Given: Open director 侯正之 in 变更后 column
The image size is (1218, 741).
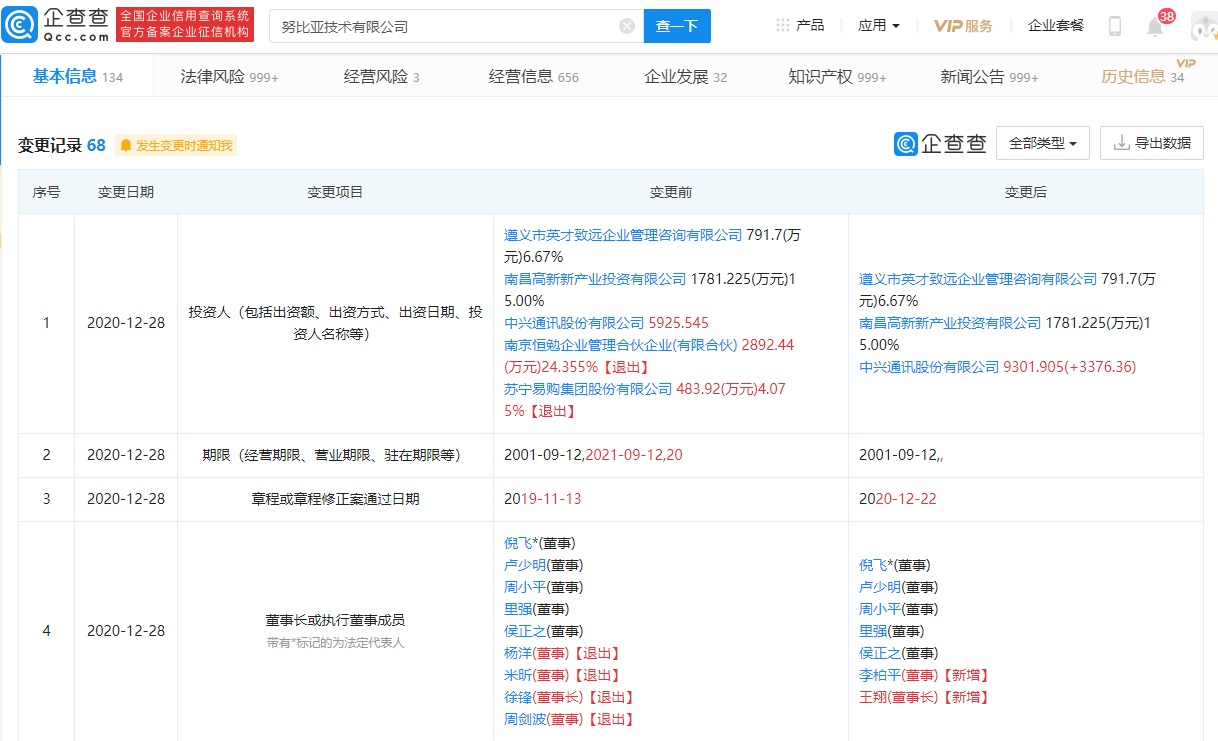Looking at the screenshot, I should [880, 653].
